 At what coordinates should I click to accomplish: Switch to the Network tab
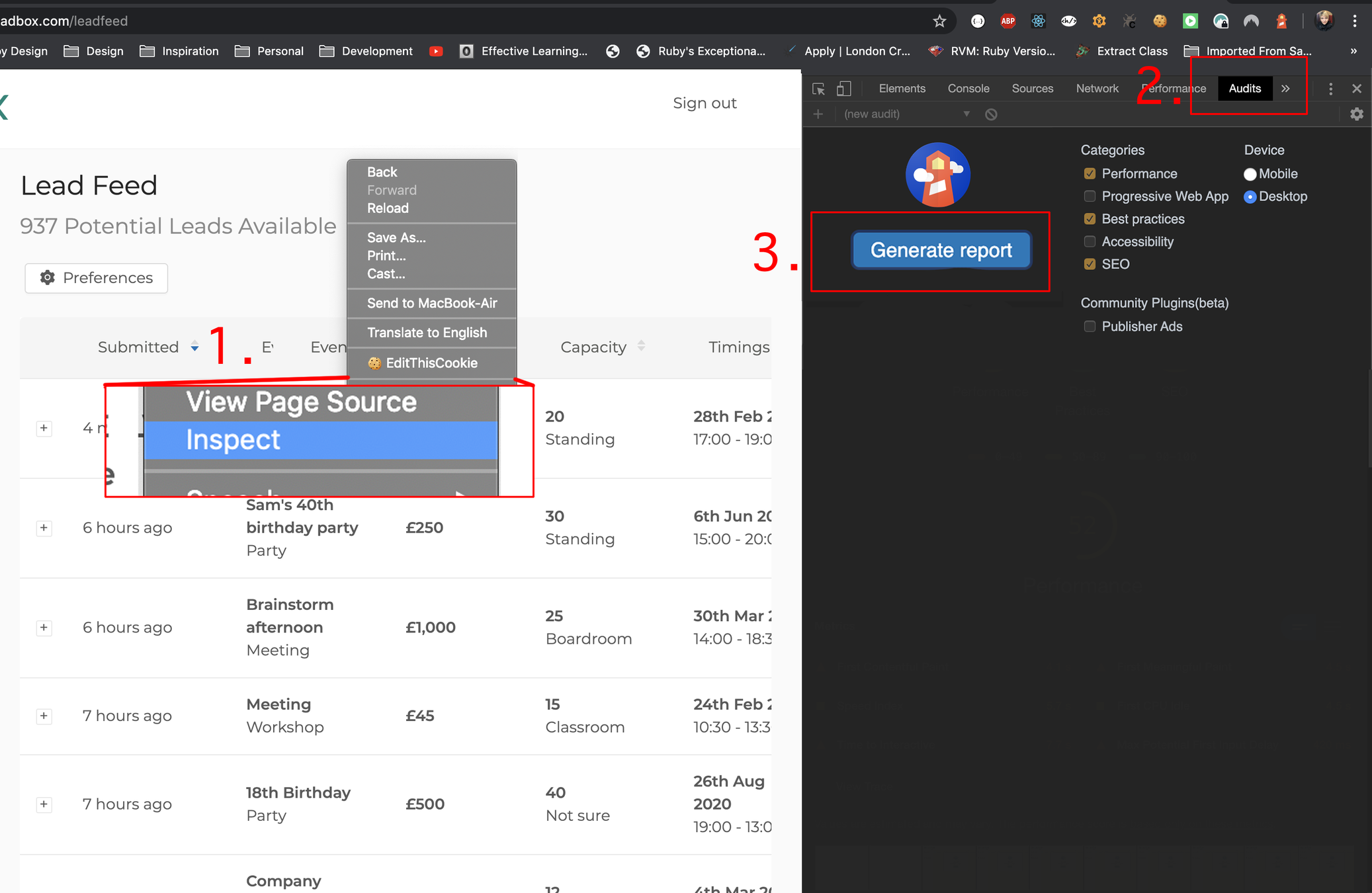pos(1097,89)
